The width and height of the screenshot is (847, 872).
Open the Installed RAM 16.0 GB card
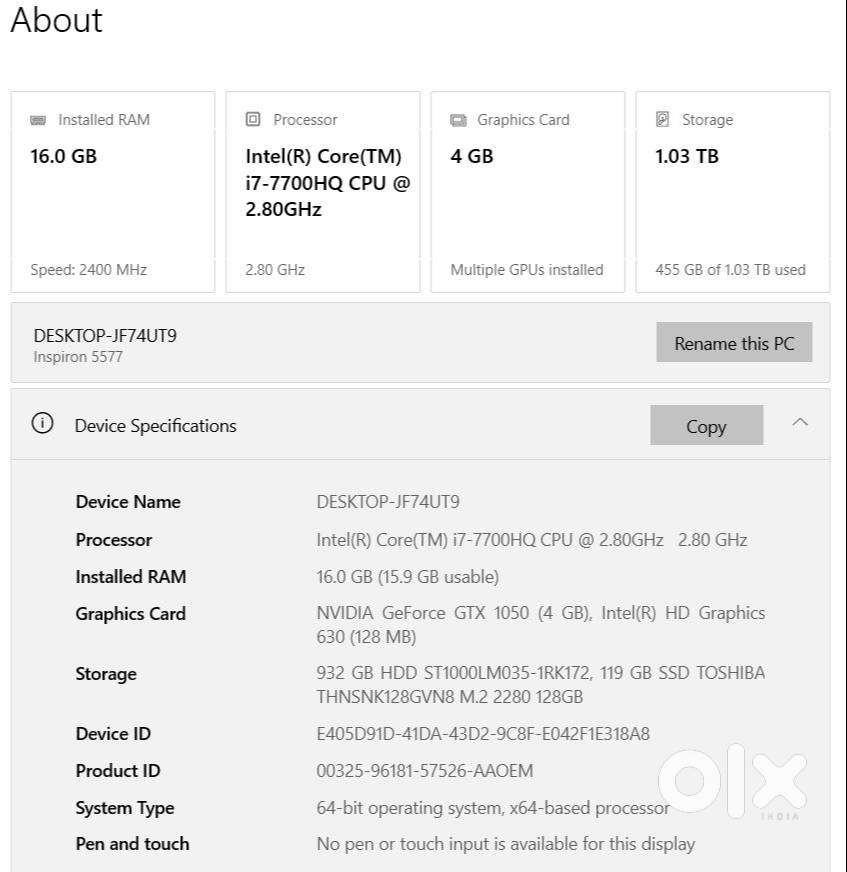point(113,192)
